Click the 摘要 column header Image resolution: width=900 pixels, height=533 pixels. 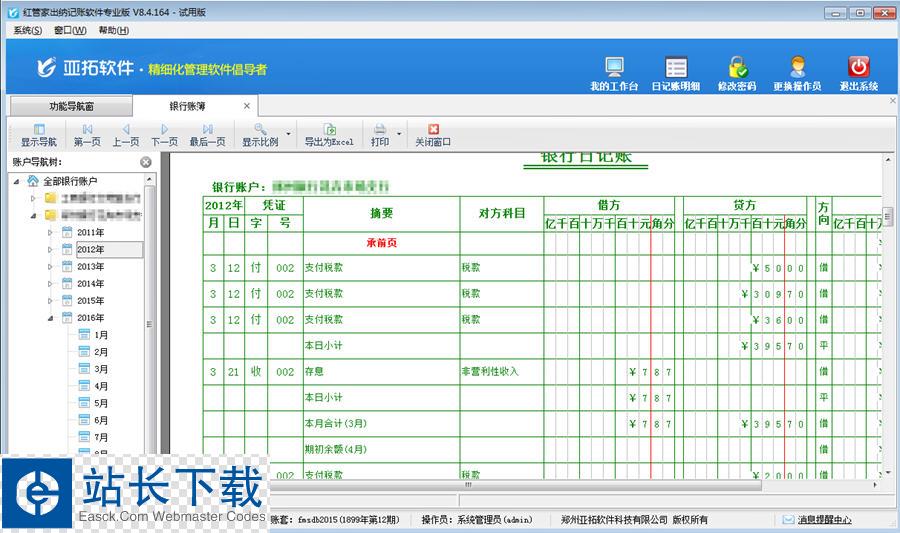pyautogui.click(x=382, y=213)
